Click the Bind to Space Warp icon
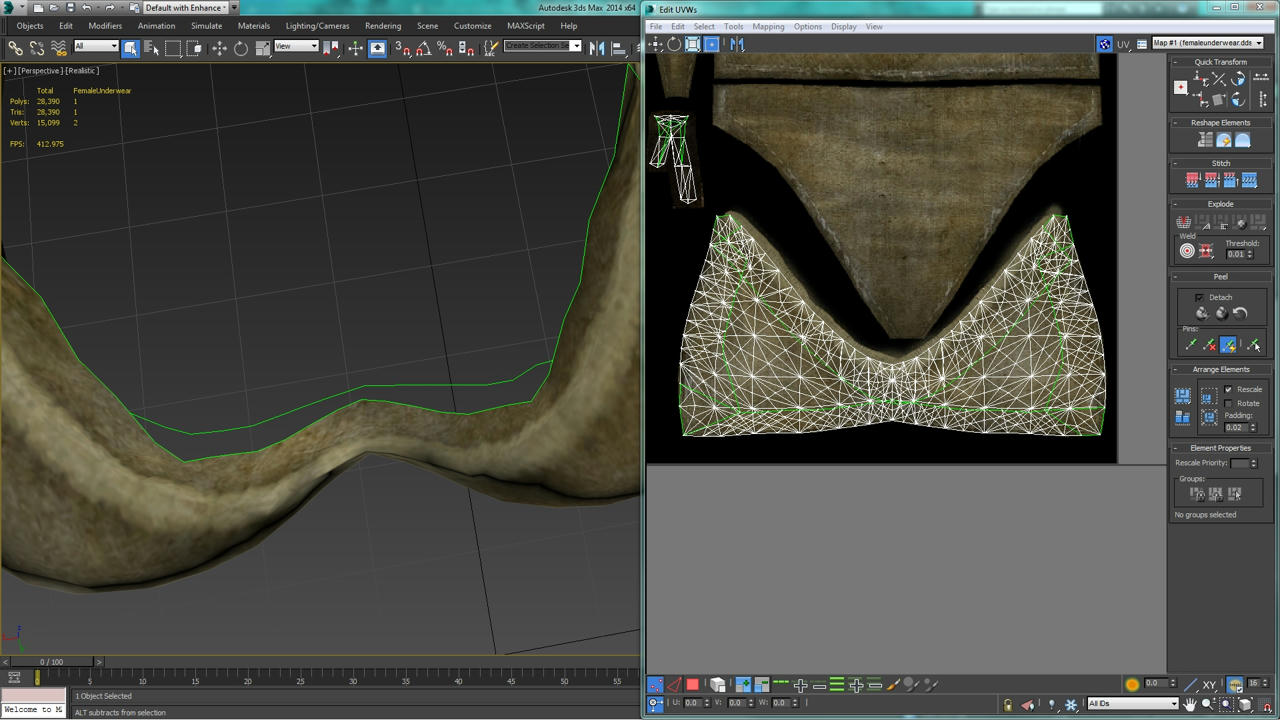 59,47
